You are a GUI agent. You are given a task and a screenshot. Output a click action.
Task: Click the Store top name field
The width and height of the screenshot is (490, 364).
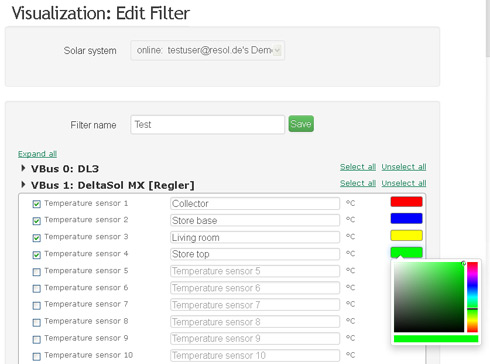click(x=255, y=254)
